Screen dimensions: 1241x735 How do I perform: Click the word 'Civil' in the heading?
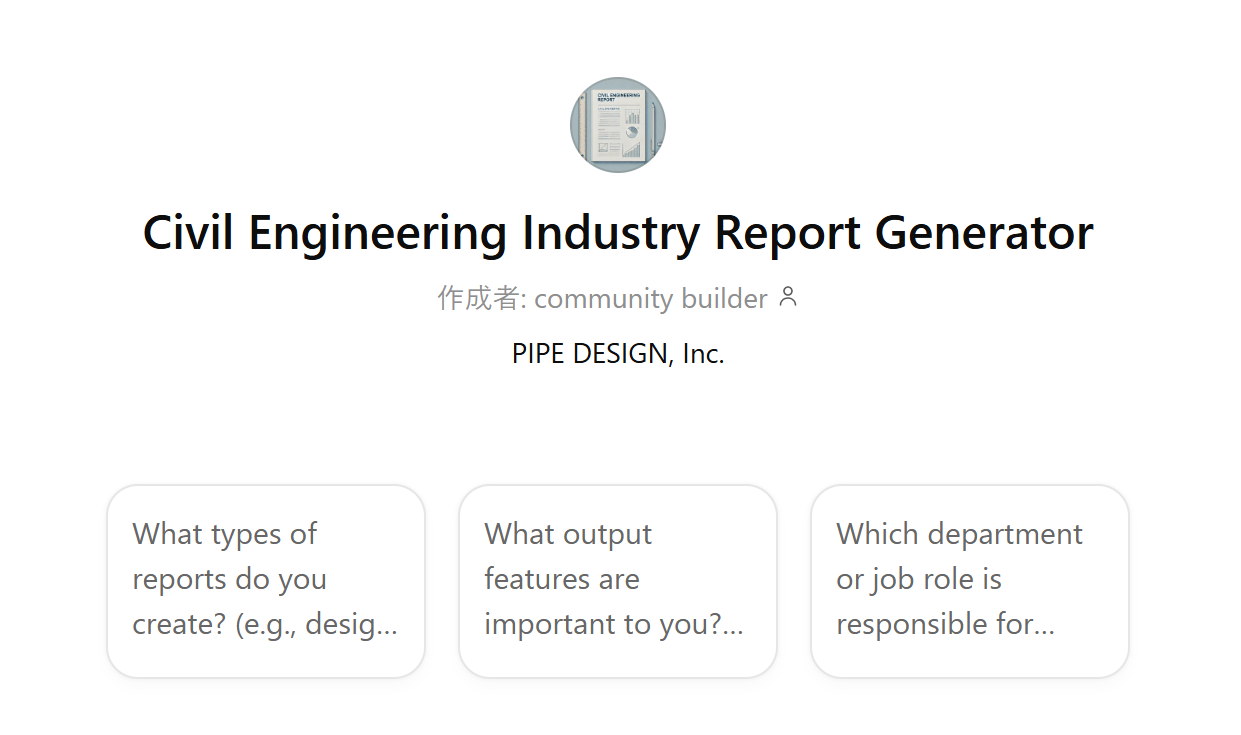click(188, 233)
